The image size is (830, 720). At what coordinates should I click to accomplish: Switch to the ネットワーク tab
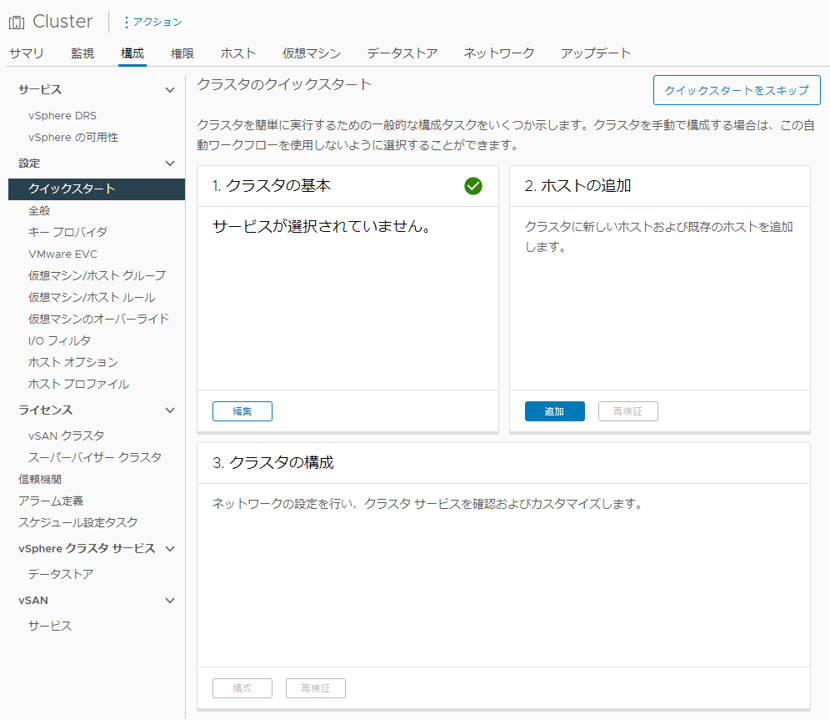click(499, 53)
